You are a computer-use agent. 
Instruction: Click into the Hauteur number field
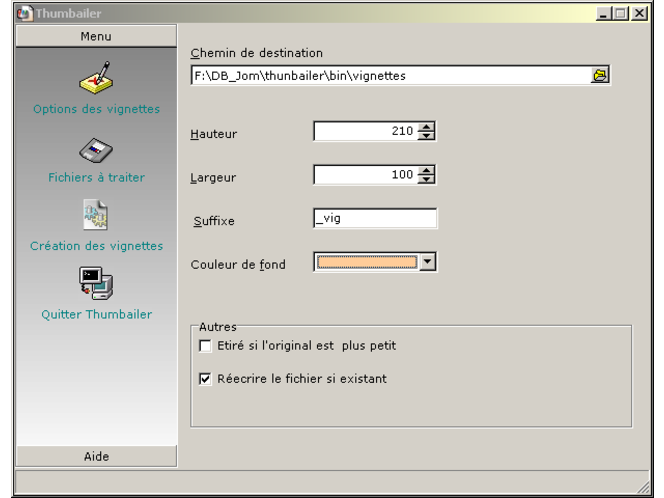pyautogui.click(x=365, y=131)
